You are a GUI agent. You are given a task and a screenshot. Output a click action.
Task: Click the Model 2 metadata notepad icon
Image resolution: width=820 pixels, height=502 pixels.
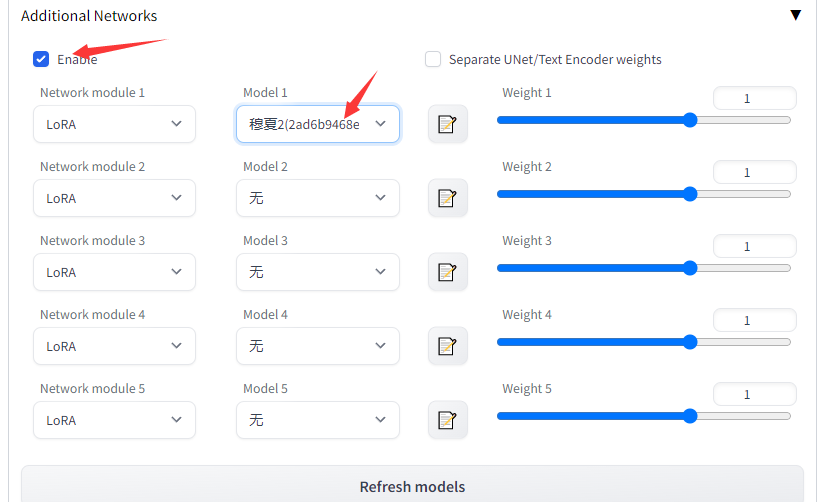(447, 198)
